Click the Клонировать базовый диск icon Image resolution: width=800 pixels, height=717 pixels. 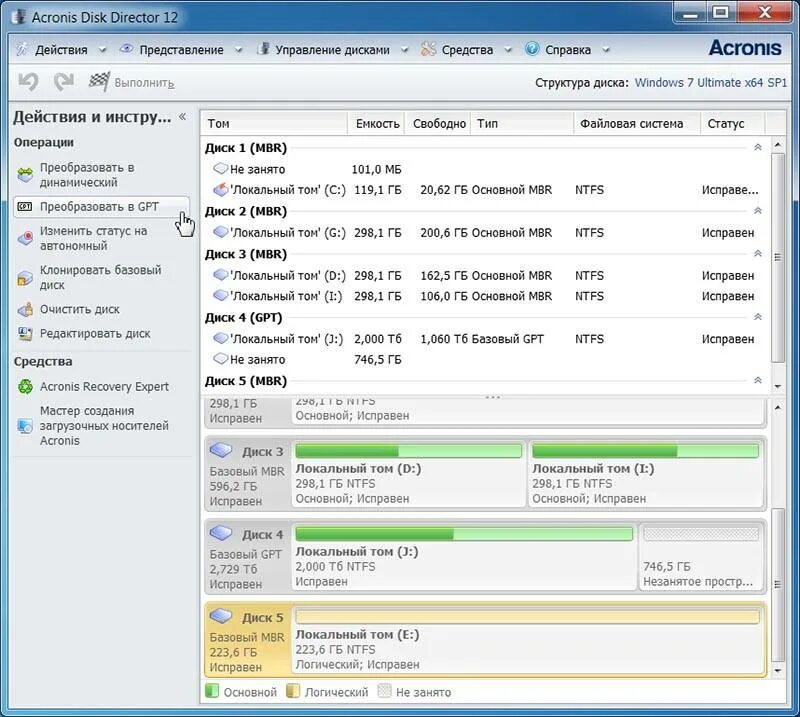point(25,278)
